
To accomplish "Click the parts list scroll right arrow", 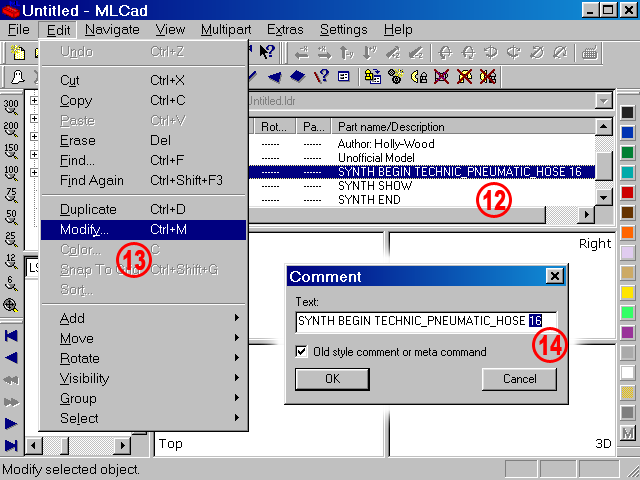I will [587, 214].
